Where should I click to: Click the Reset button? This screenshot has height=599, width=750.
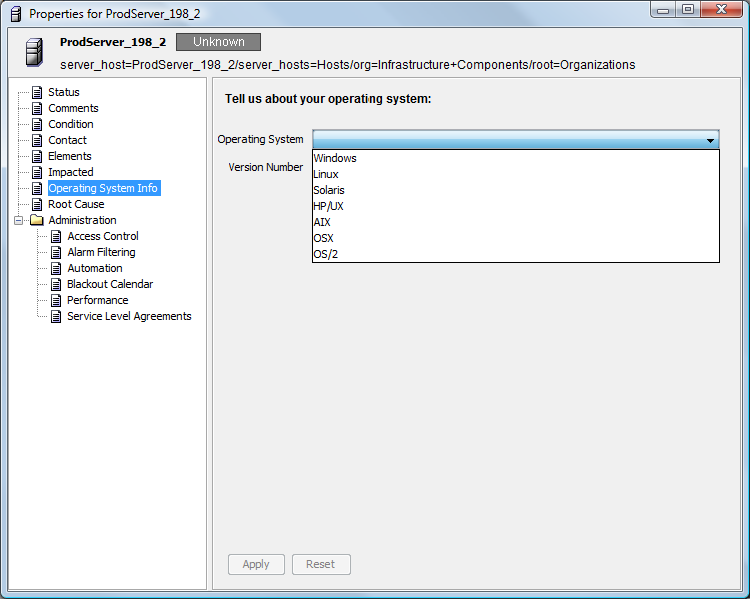321,565
